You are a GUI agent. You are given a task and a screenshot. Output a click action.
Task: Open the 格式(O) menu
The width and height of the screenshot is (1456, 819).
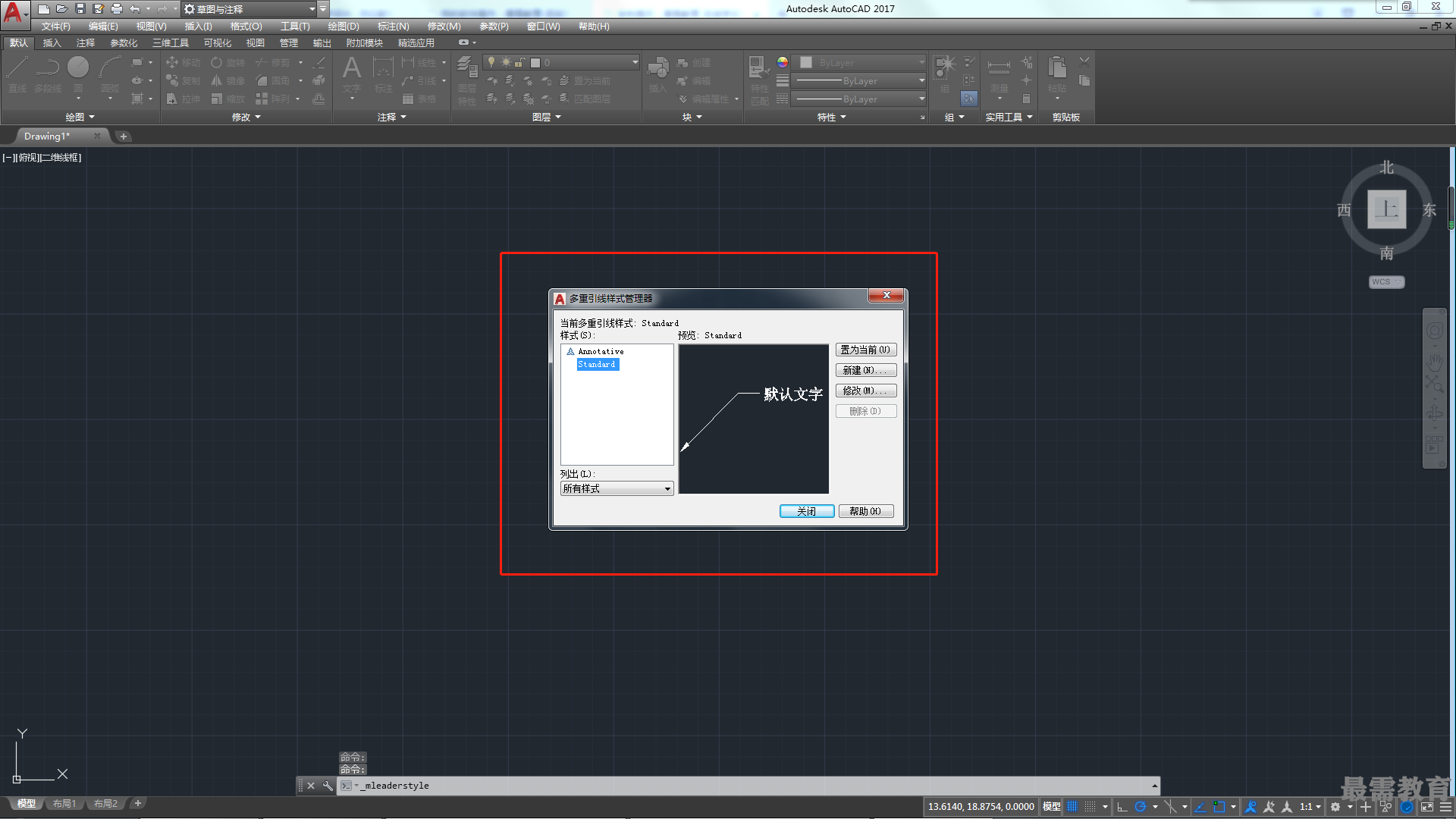[x=246, y=27]
